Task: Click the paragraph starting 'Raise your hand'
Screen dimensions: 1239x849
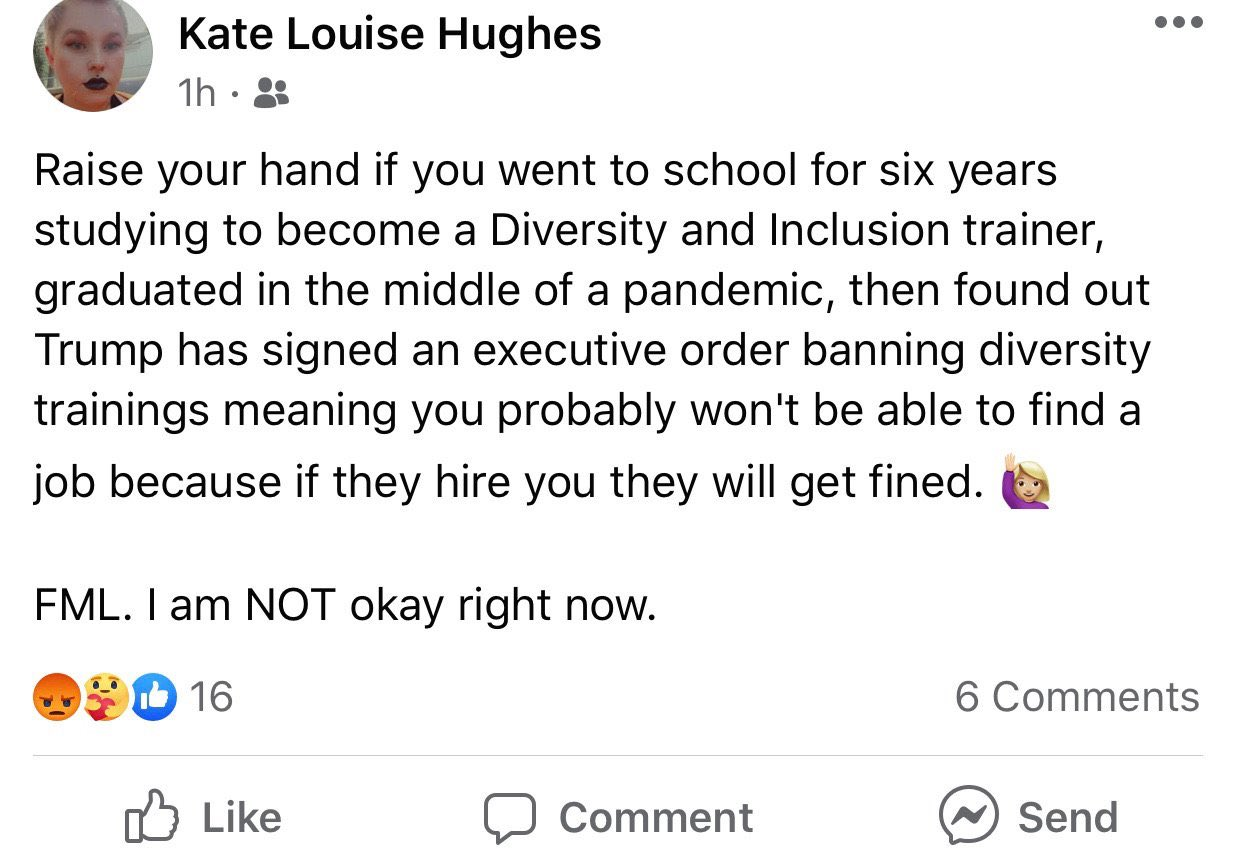Action: point(592,329)
